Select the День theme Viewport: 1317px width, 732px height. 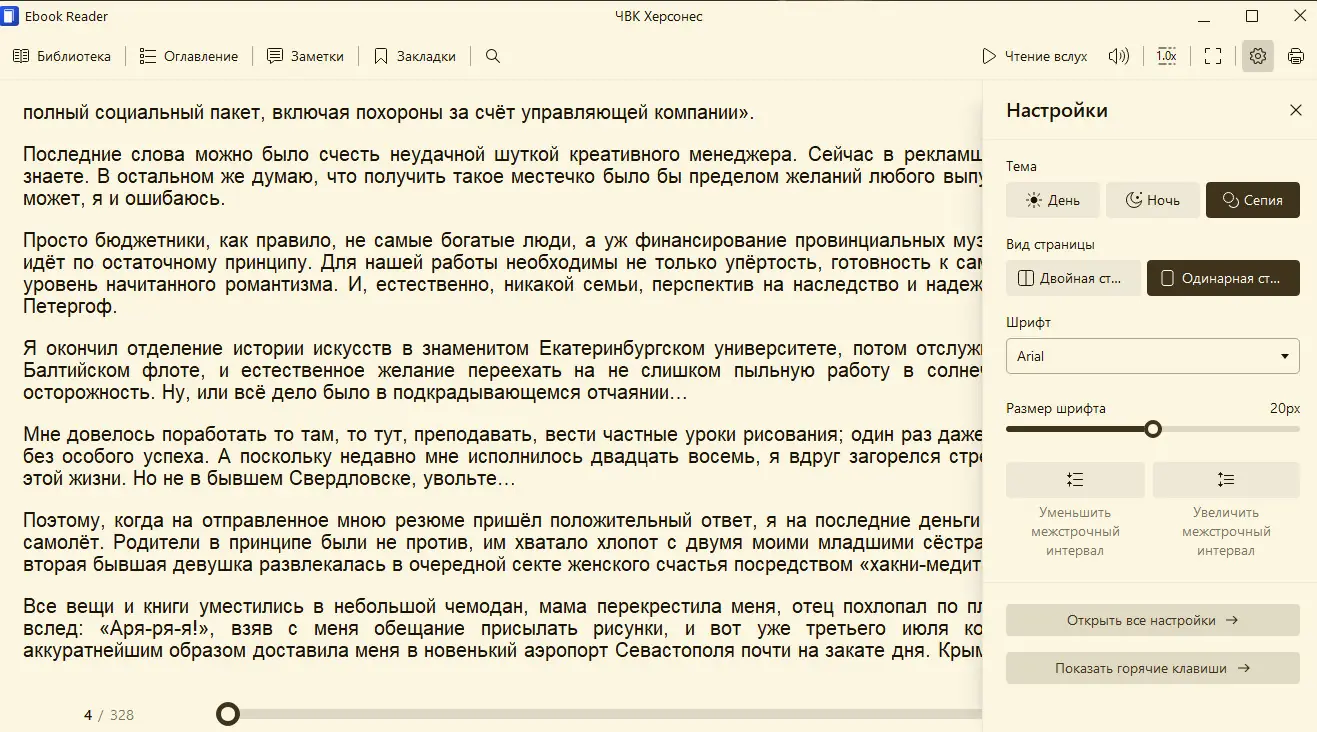coord(1053,200)
